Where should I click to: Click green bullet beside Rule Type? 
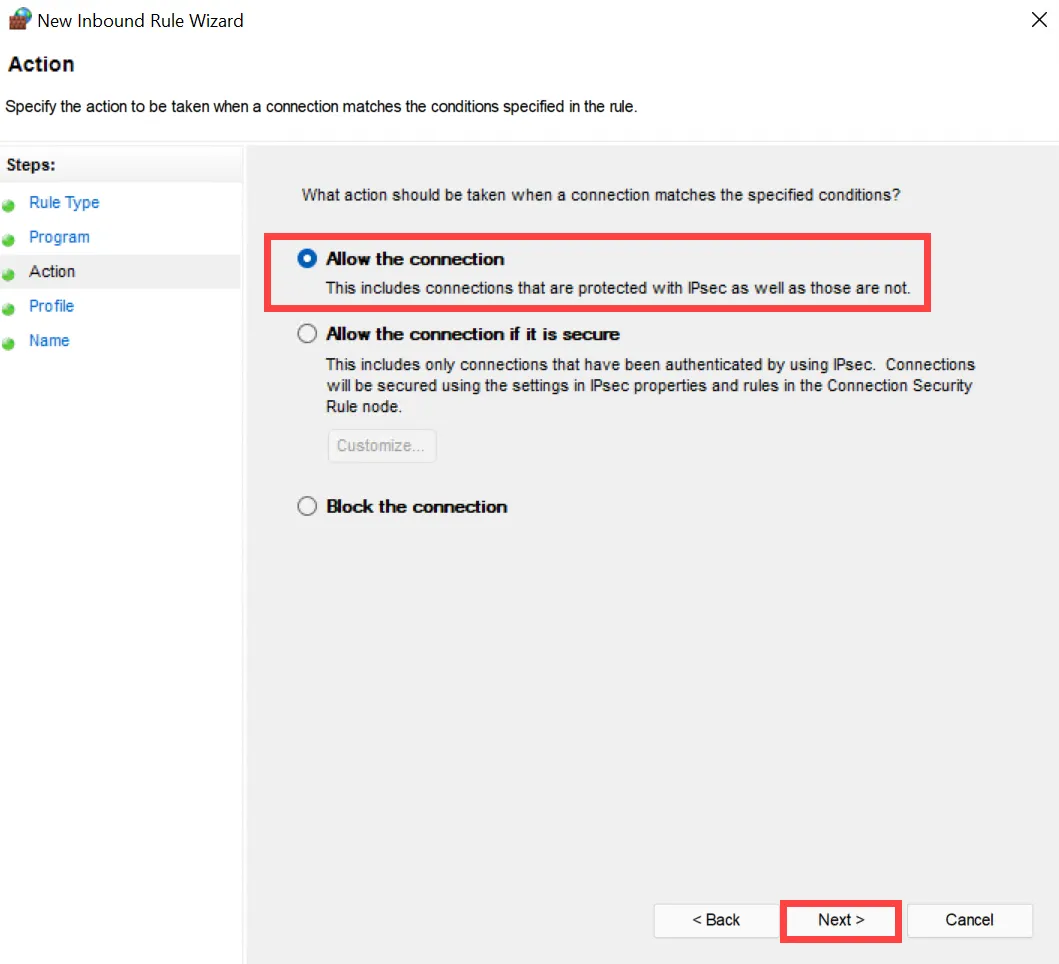(9, 206)
